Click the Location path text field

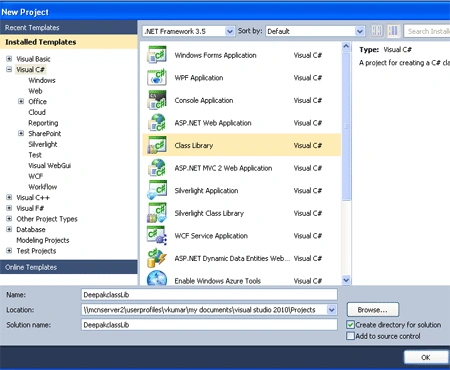point(204,310)
